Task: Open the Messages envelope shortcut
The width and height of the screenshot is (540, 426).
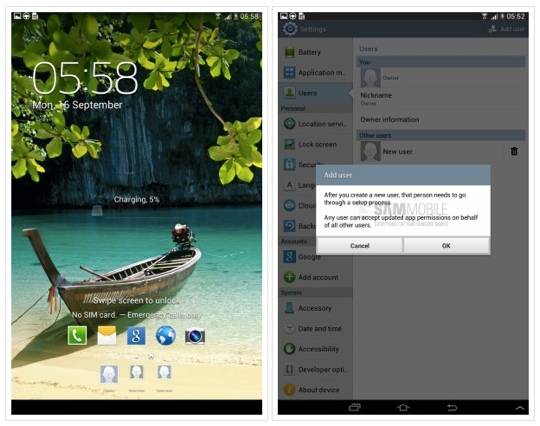Action: [107, 335]
